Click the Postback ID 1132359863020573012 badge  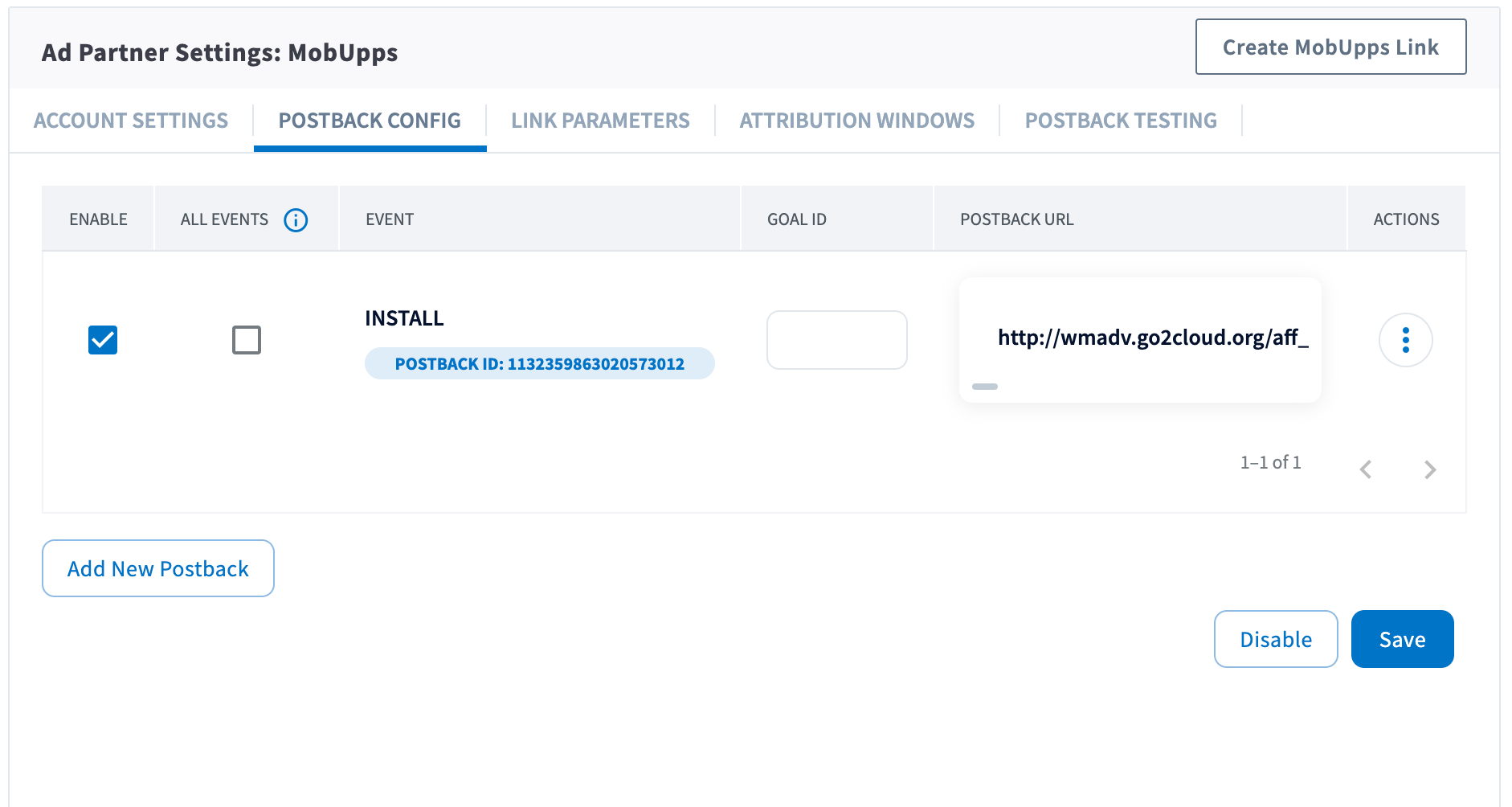pos(540,363)
